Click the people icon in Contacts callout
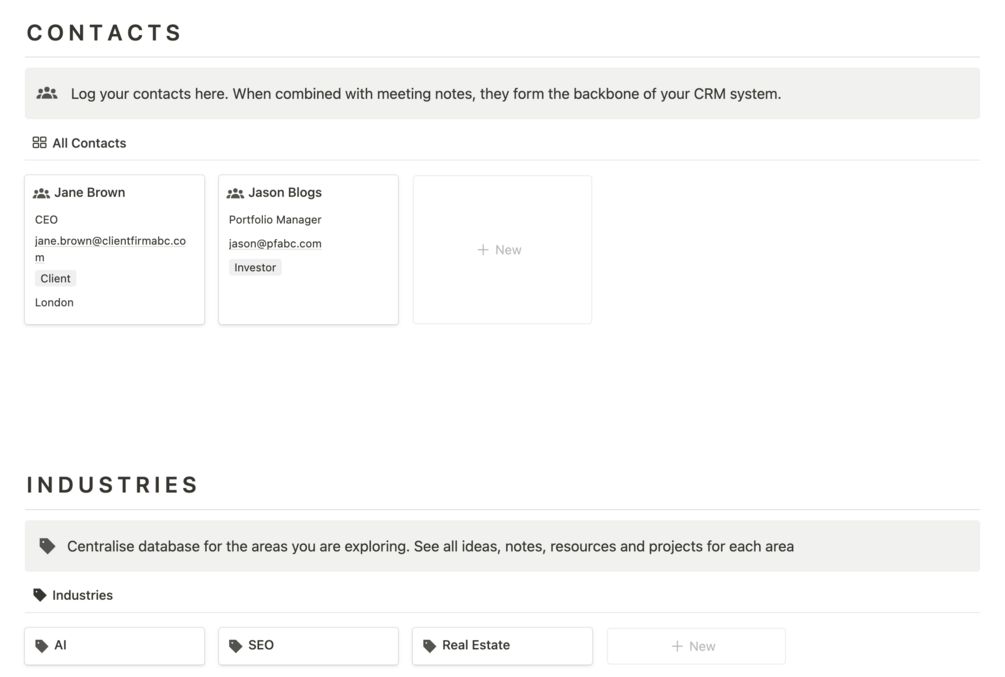The width and height of the screenshot is (1005, 677). pyautogui.click(x=47, y=94)
